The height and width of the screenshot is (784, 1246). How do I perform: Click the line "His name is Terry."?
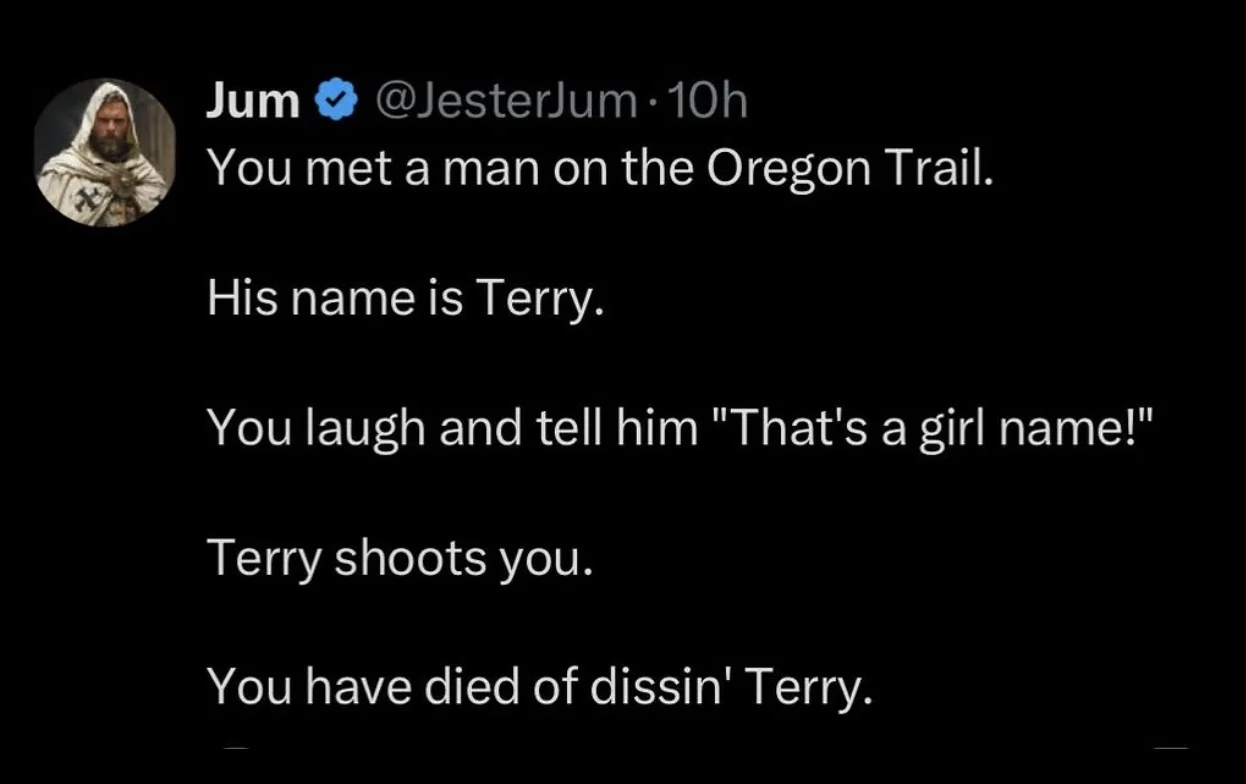click(x=406, y=300)
